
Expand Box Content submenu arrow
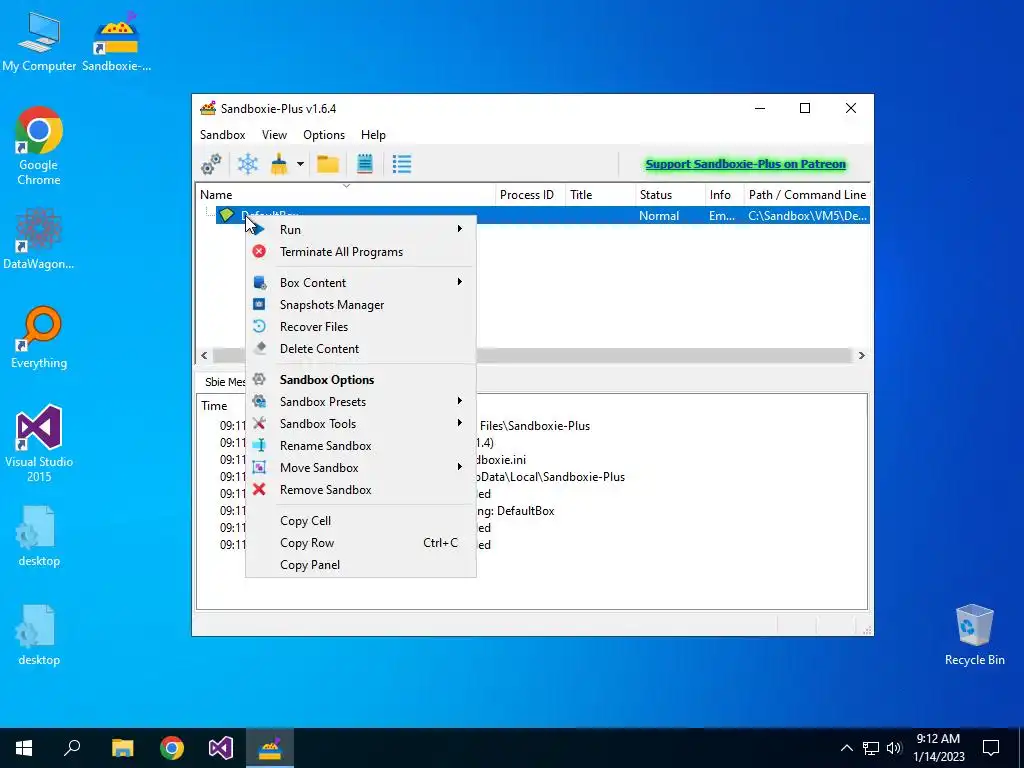point(460,282)
